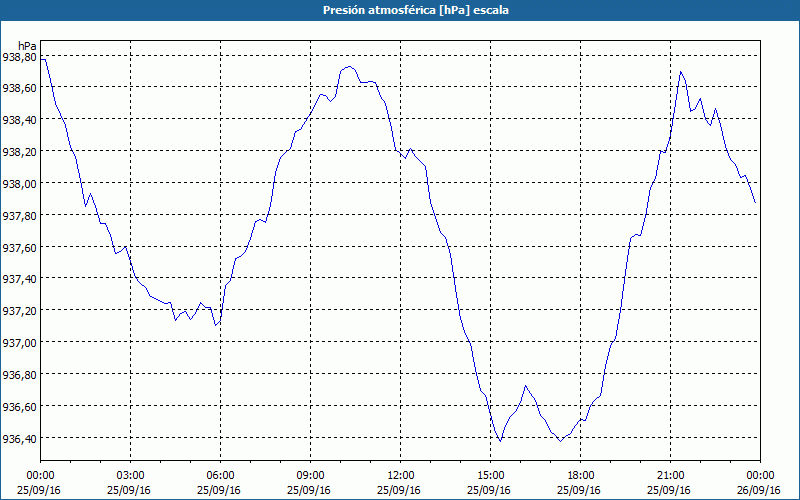This screenshot has height=500, width=800.
Task: Click the 937,40 y-axis label
Action: (19, 279)
